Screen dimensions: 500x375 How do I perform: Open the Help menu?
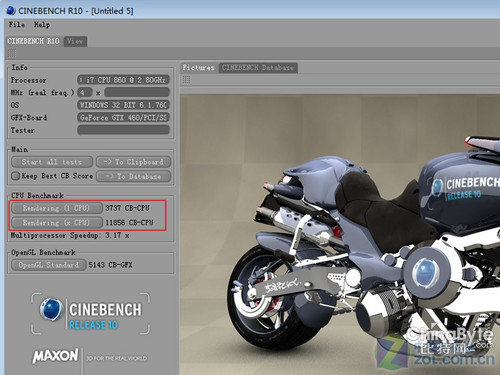tap(42, 25)
